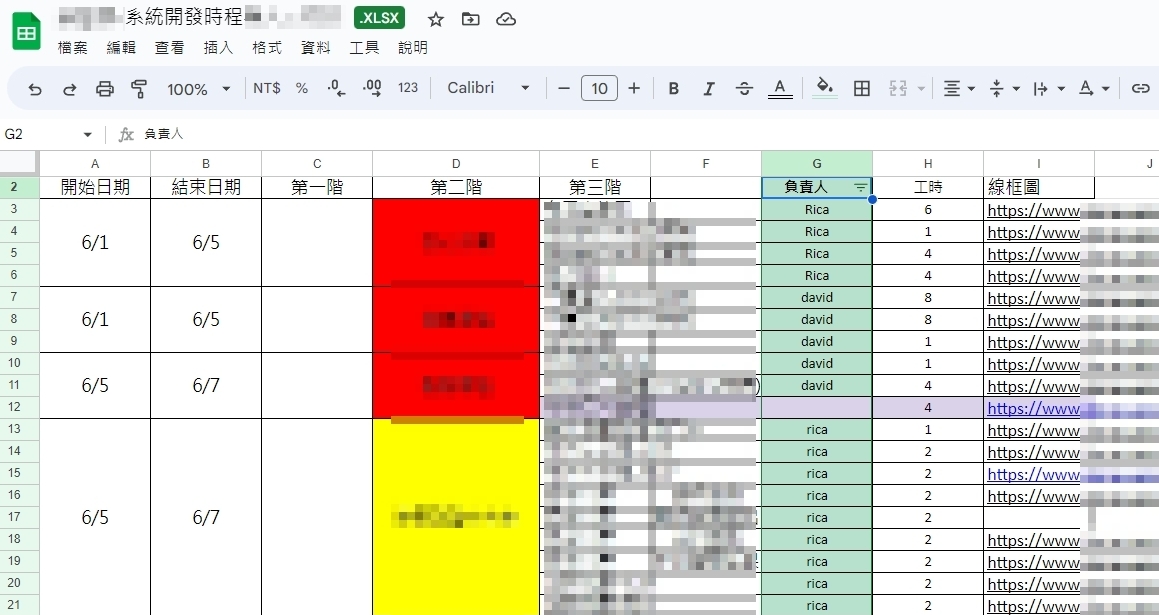This screenshot has height=615, width=1159.
Task: Insert a link using chain icon
Action: [1140, 89]
